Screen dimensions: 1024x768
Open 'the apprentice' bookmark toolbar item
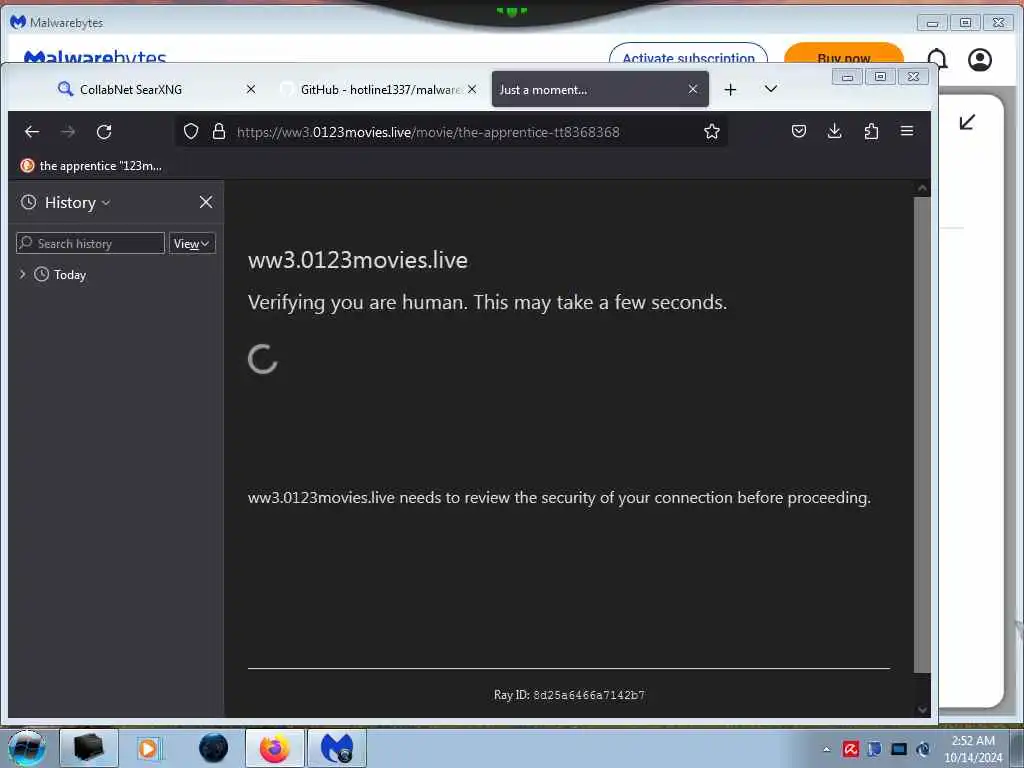tap(91, 166)
